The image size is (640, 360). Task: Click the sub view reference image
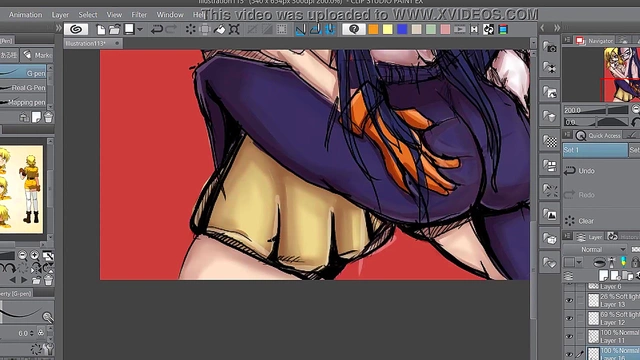(x=21, y=189)
